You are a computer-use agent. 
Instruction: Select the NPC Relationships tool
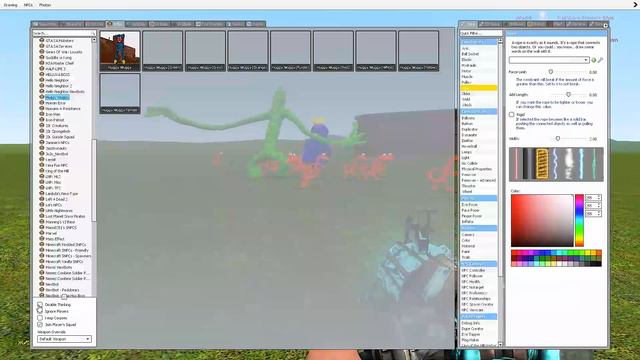coord(478,299)
